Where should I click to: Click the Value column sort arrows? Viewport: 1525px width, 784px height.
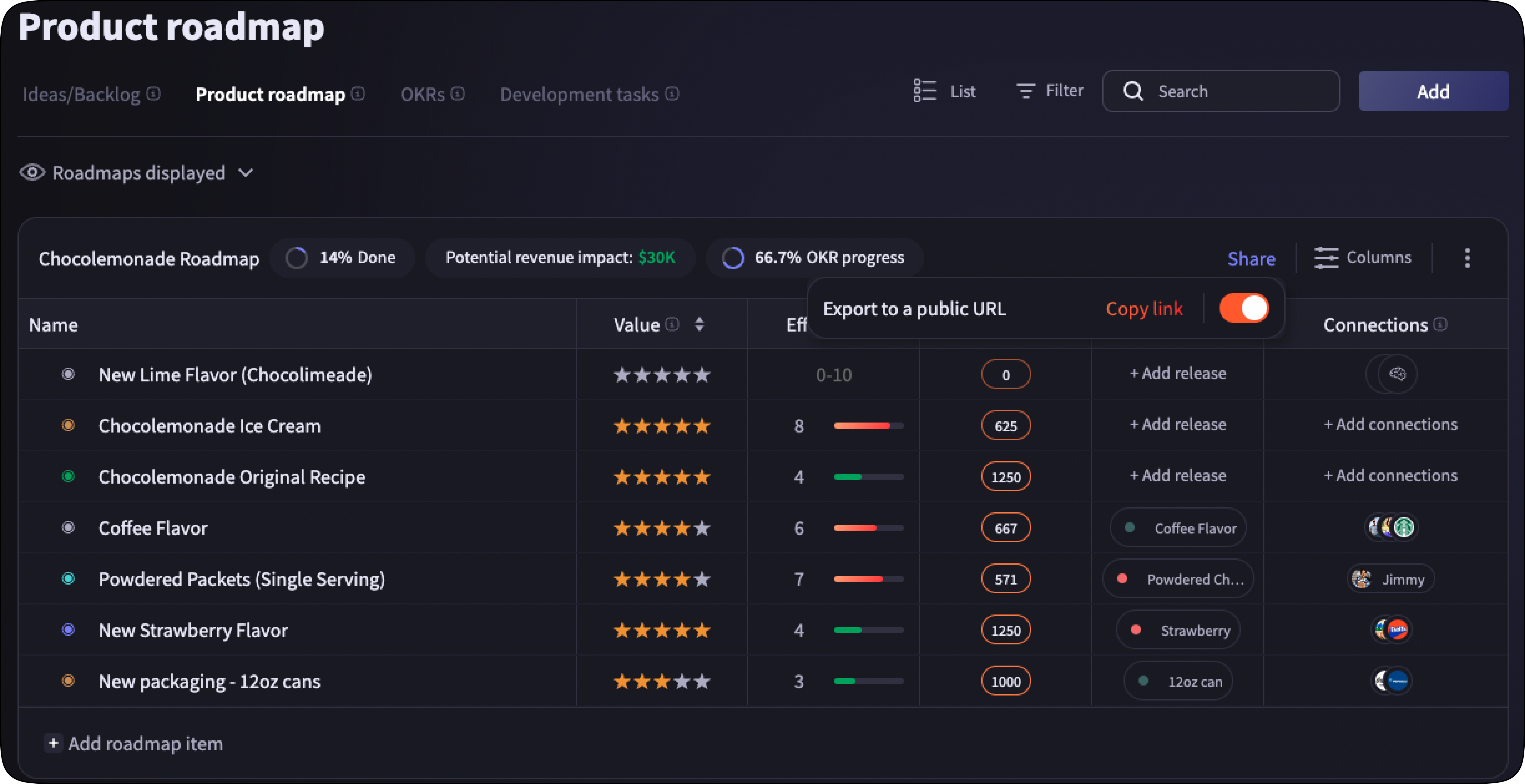(699, 324)
